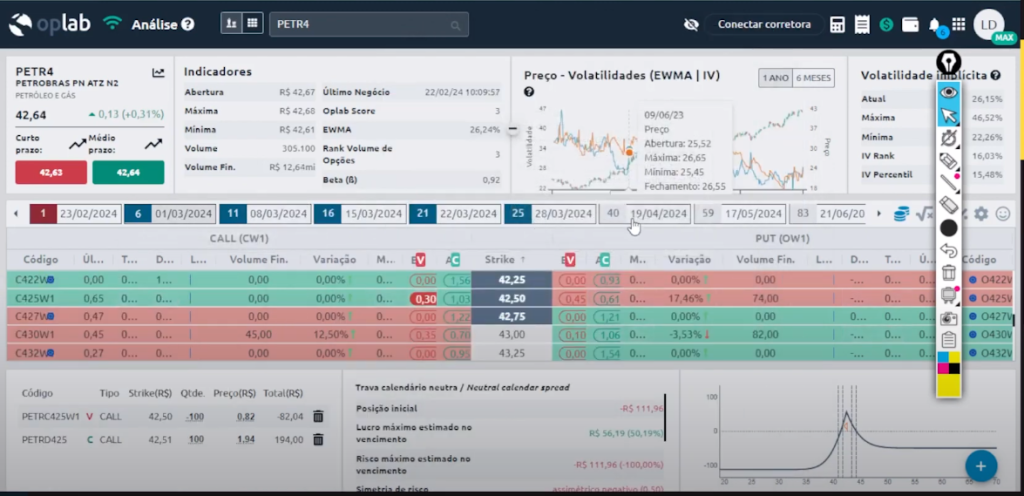Open the wallet icon in header
Screen dimensions: 1024x496
tap(910, 25)
